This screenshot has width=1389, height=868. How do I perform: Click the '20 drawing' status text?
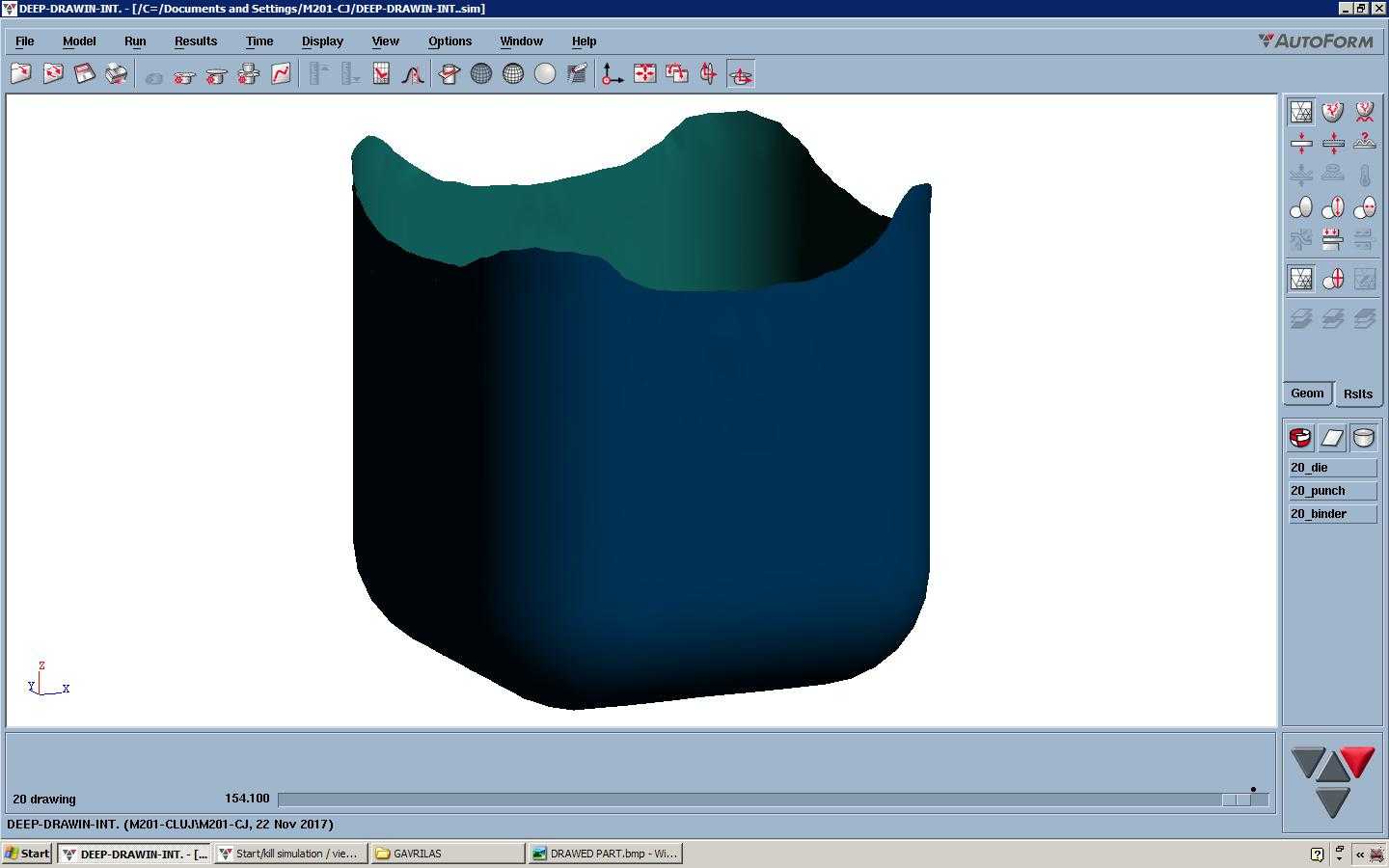tap(44, 800)
